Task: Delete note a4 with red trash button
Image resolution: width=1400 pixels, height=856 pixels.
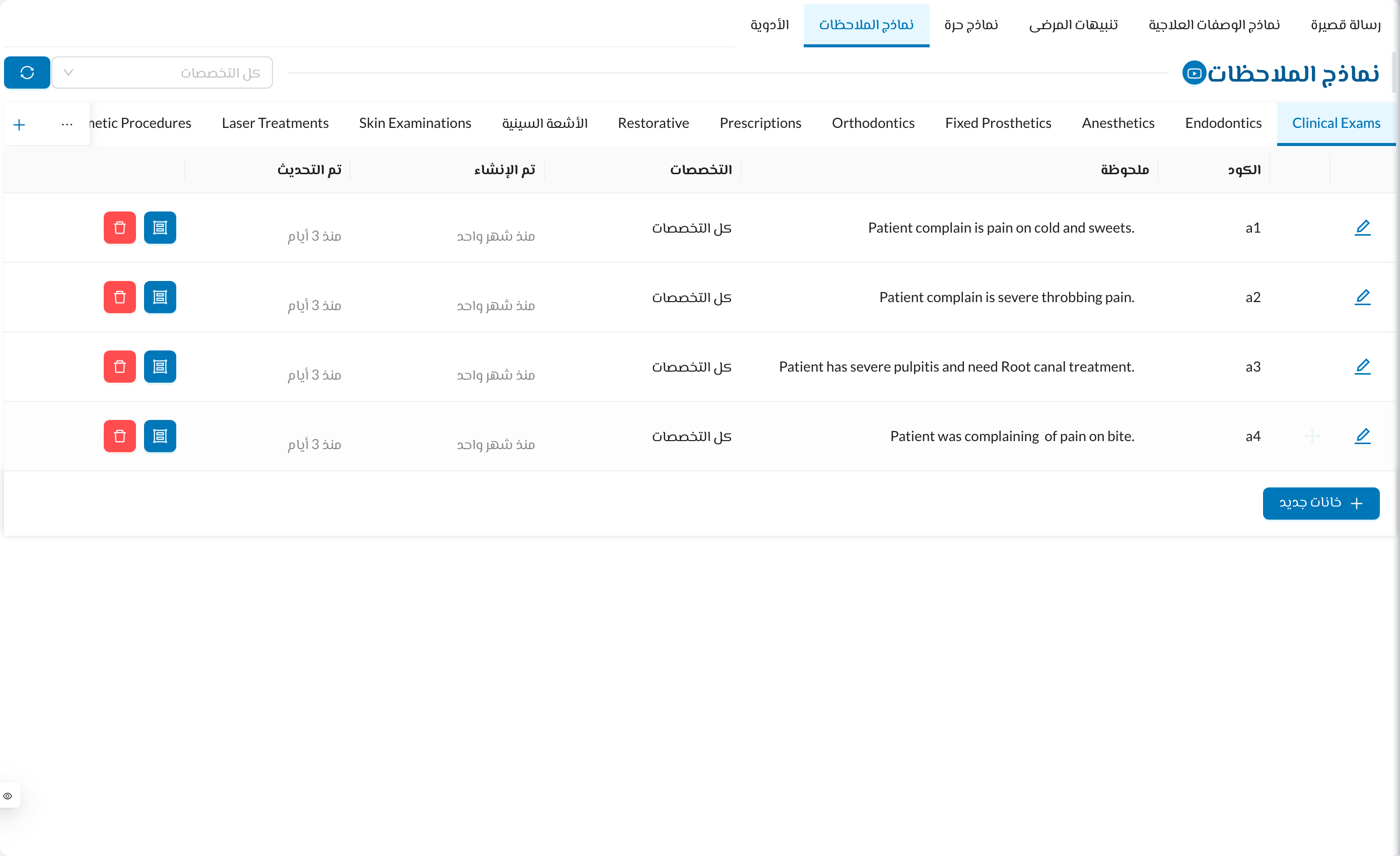Action: [x=120, y=436]
